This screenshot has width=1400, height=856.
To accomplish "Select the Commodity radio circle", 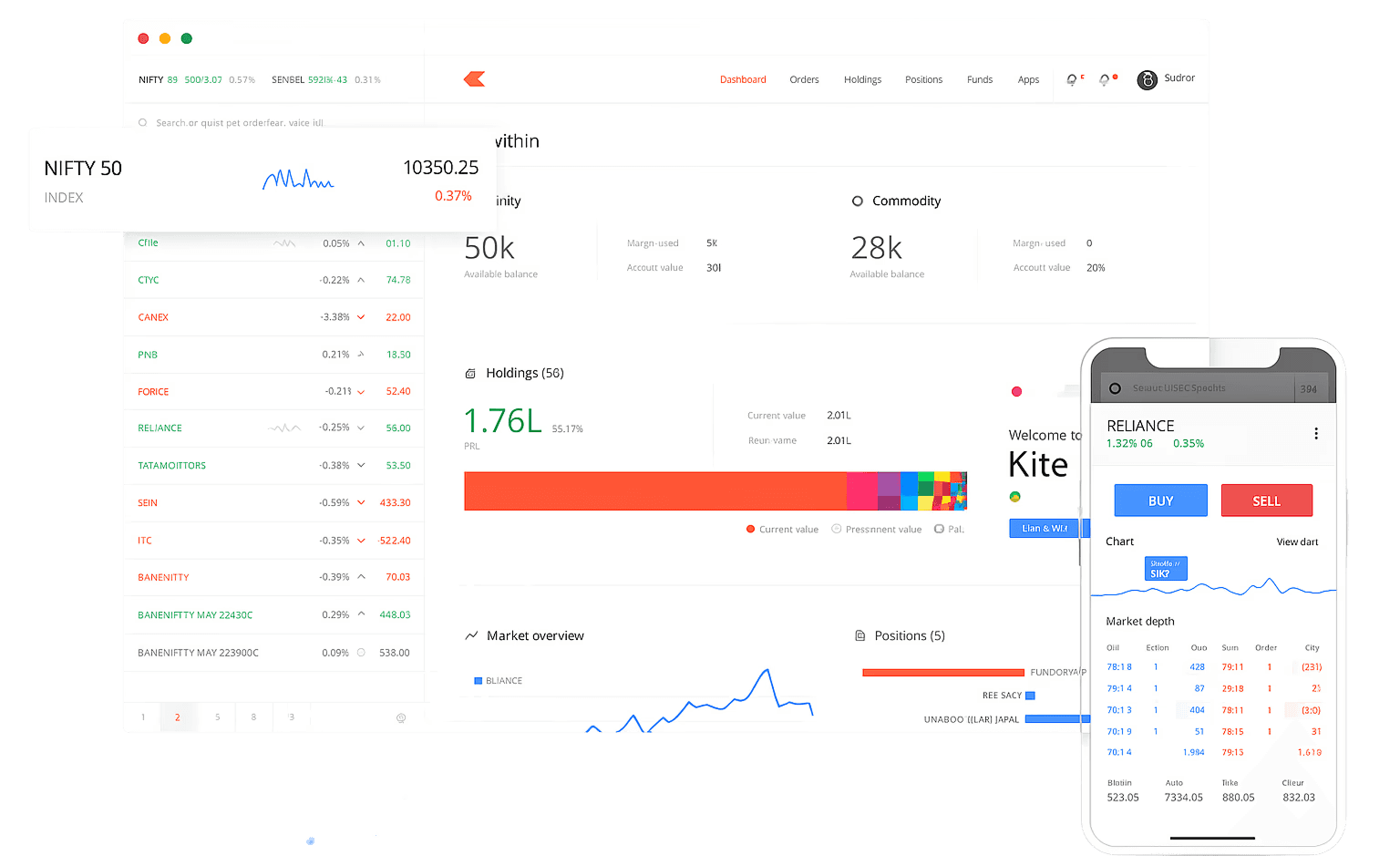I will (857, 201).
